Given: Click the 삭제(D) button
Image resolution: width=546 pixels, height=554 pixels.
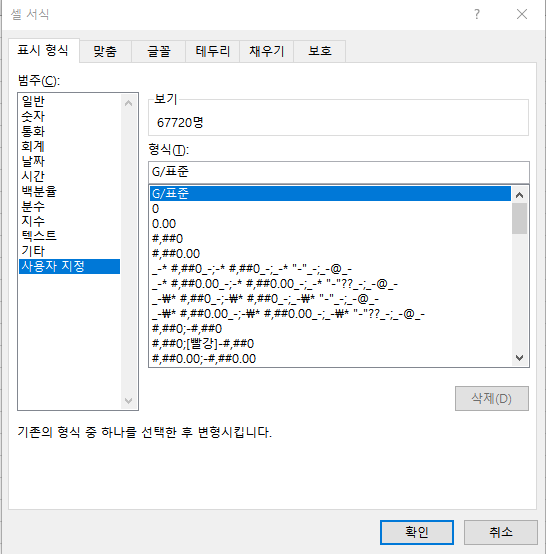Looking at the screenshot, I should pos(492,399).
